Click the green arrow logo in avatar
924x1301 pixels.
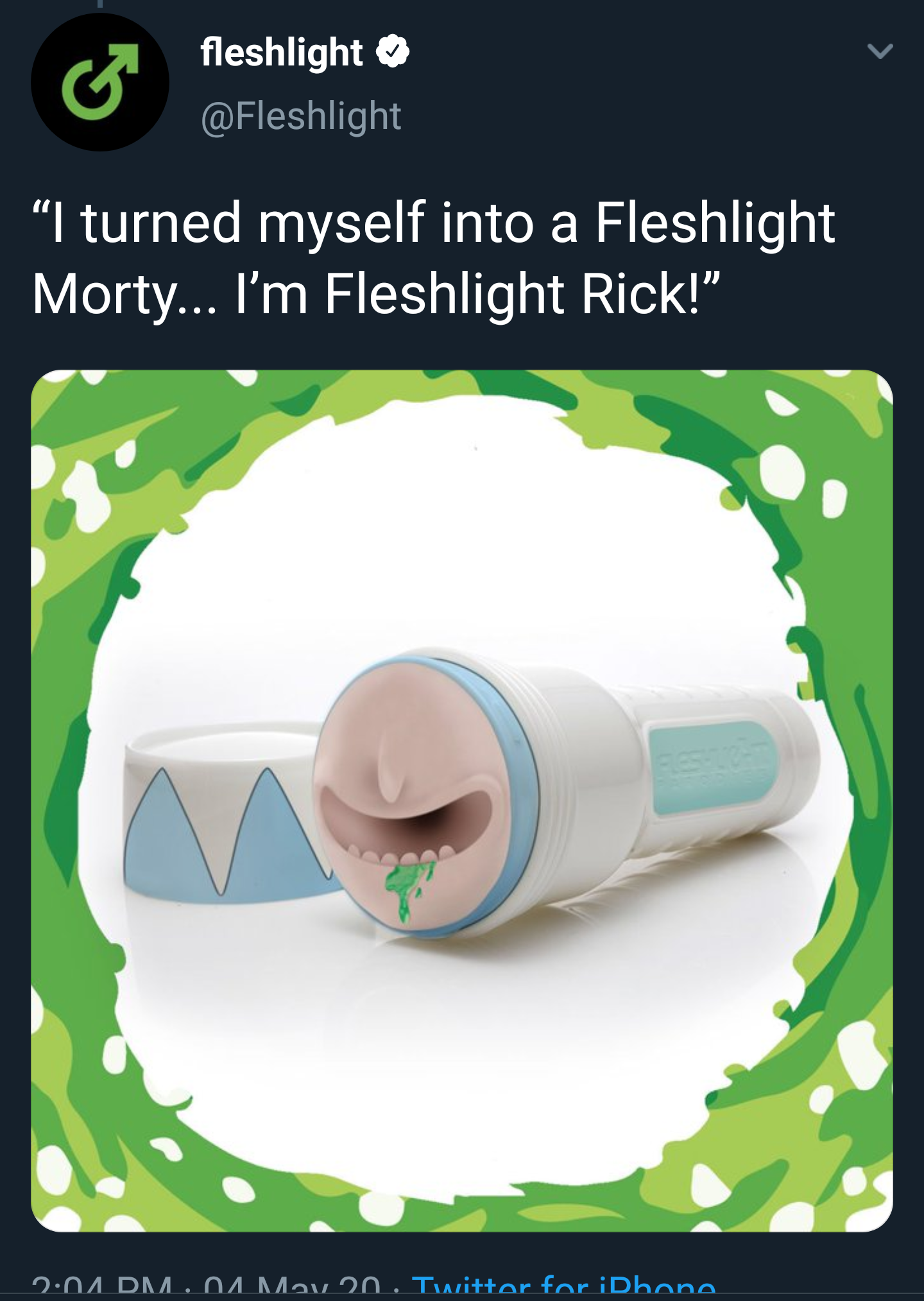point(100,82)
